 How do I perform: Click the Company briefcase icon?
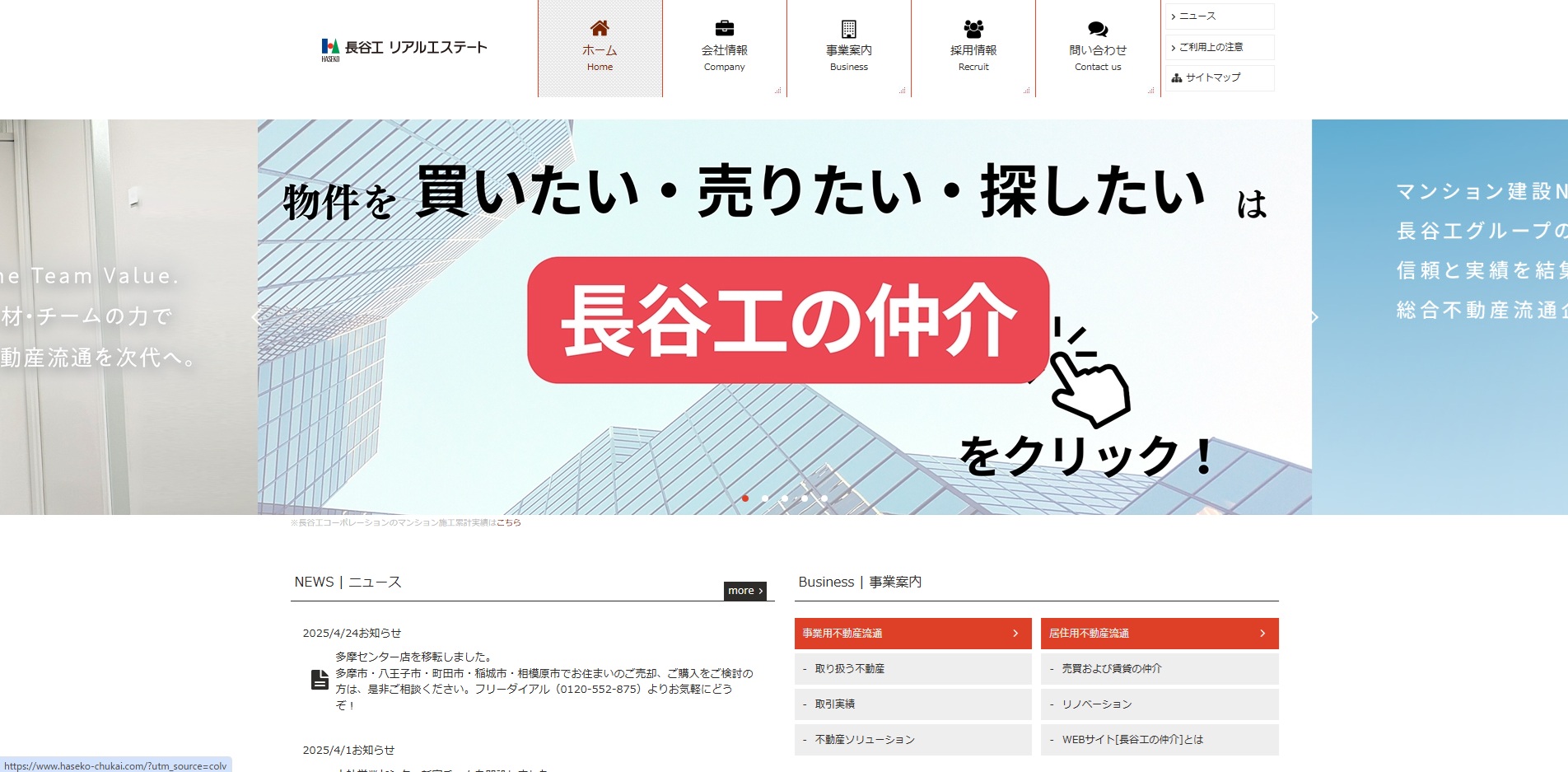tap(724, 28)
